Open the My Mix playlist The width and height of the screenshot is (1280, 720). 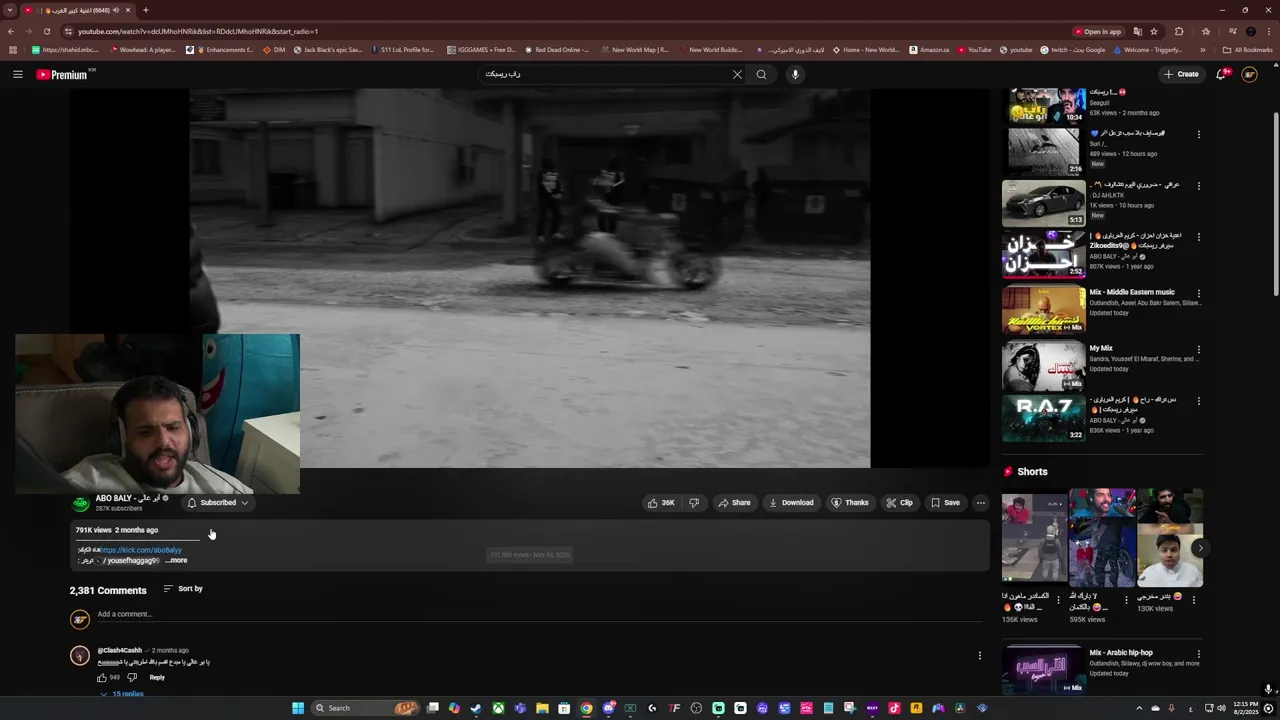tap(1100, 349)
